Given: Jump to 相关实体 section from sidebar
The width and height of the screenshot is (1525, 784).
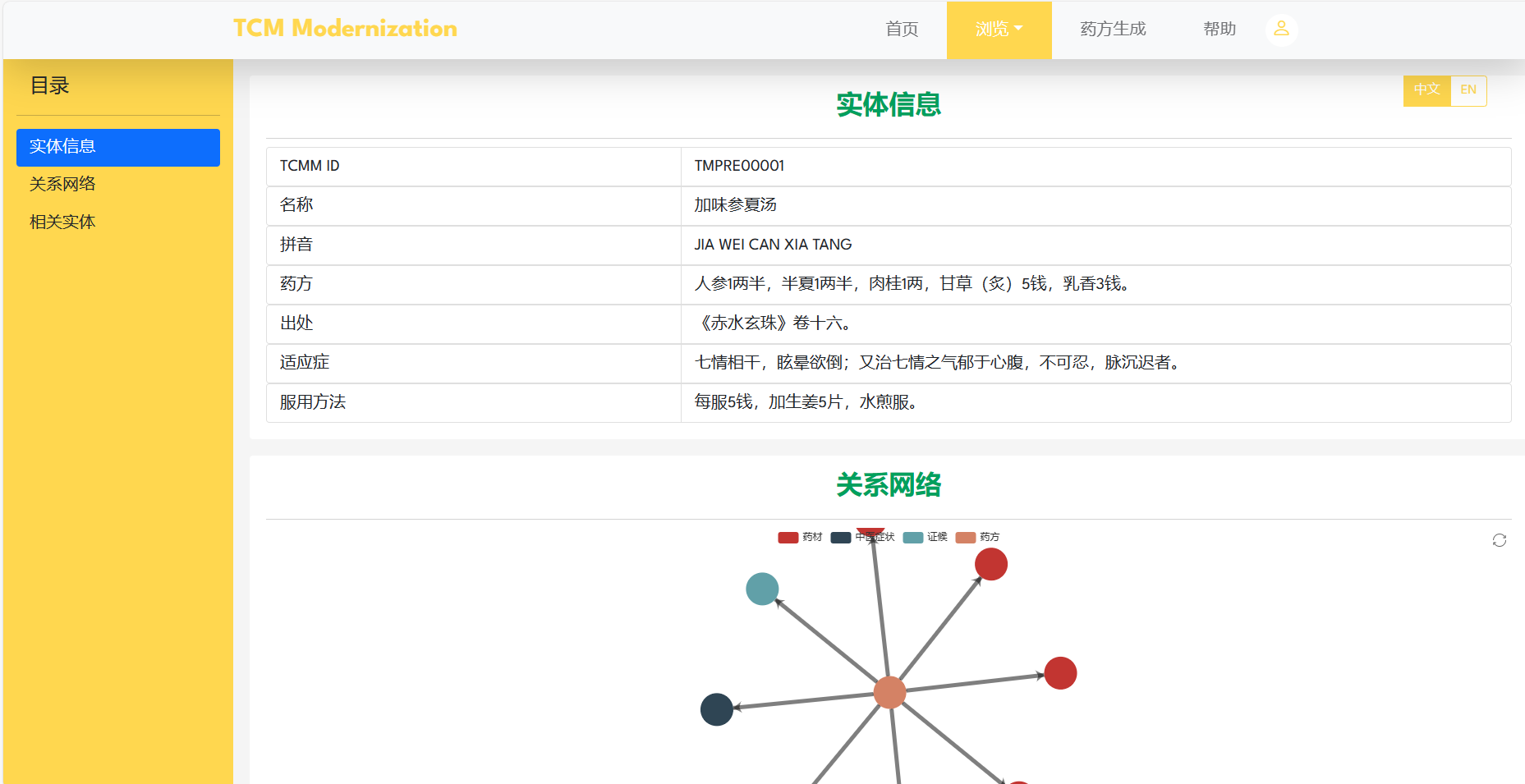Looking at the screenshot, I should point(63,222).
